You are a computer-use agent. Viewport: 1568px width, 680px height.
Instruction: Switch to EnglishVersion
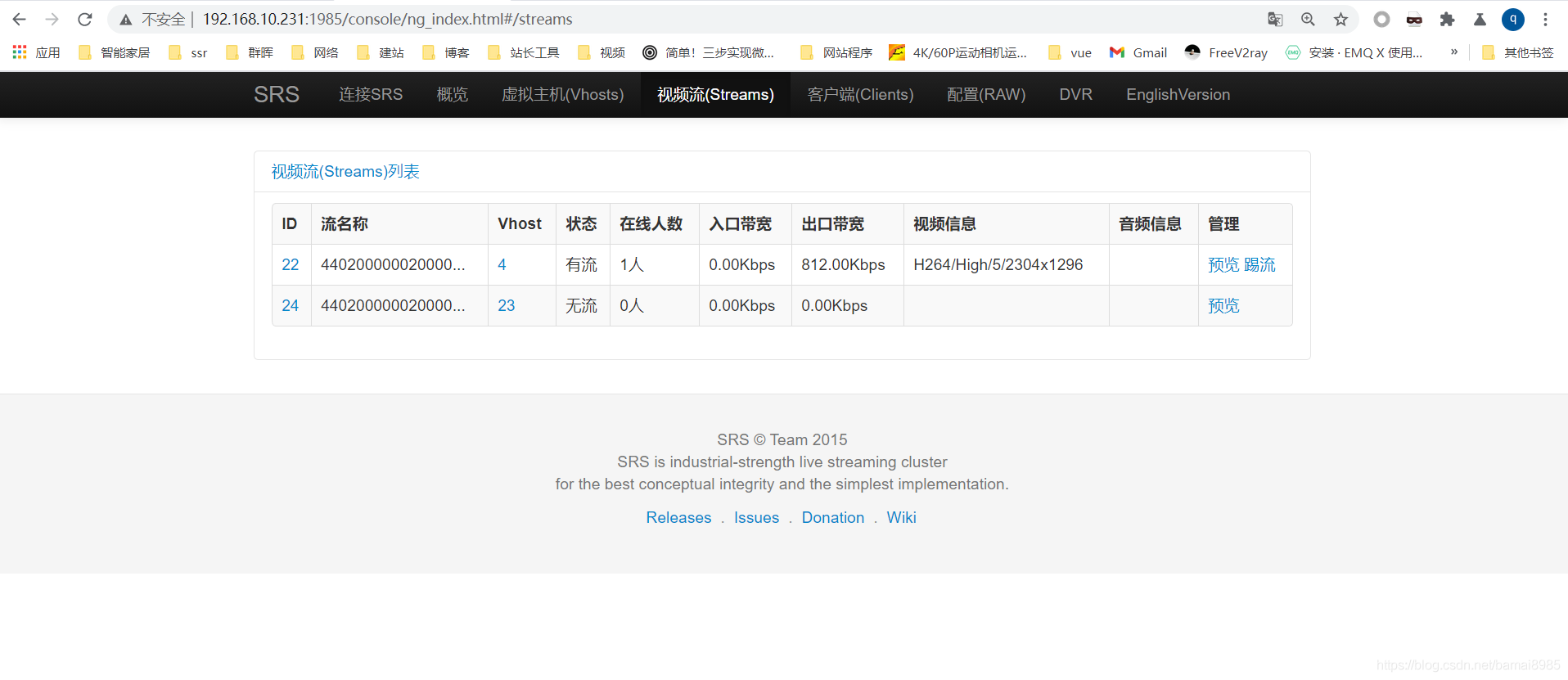tap(1178, 94)
